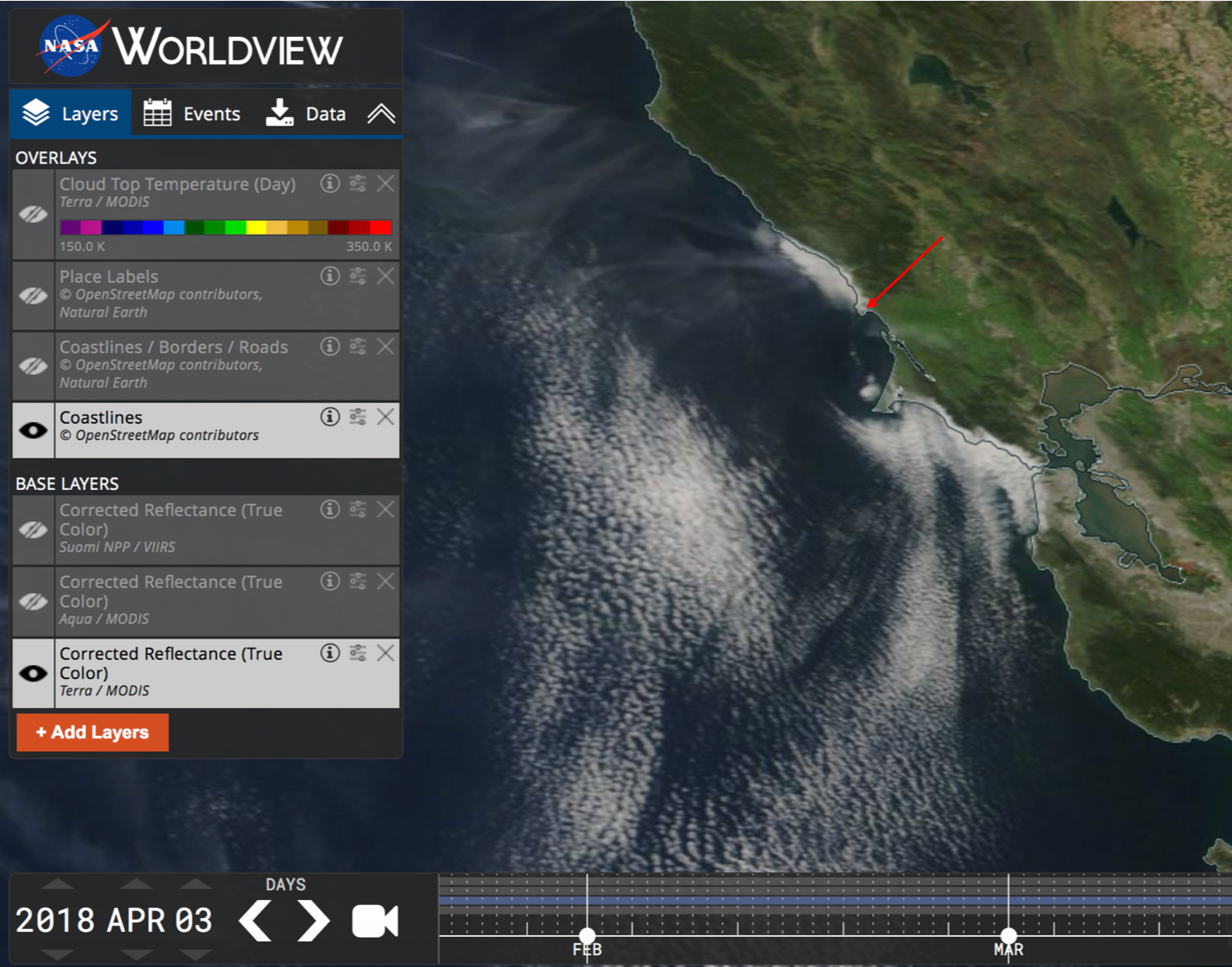Open info for Aqua / MODIS layer
Image resolution: width=1232 pixels, height=967 pixels.
tap(330, 581)
